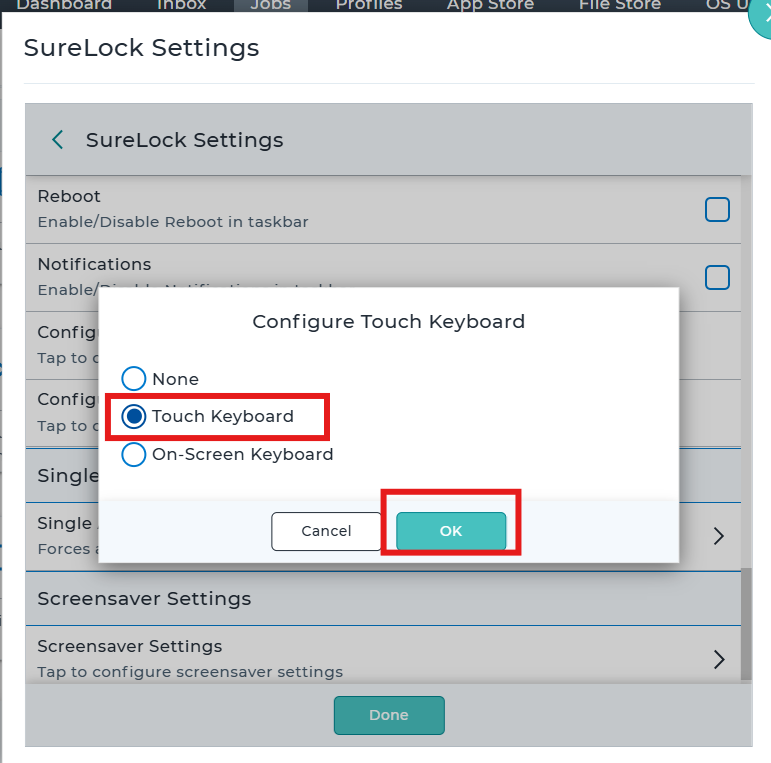
Task: Go to the Profiles tab
Action: 368,5
